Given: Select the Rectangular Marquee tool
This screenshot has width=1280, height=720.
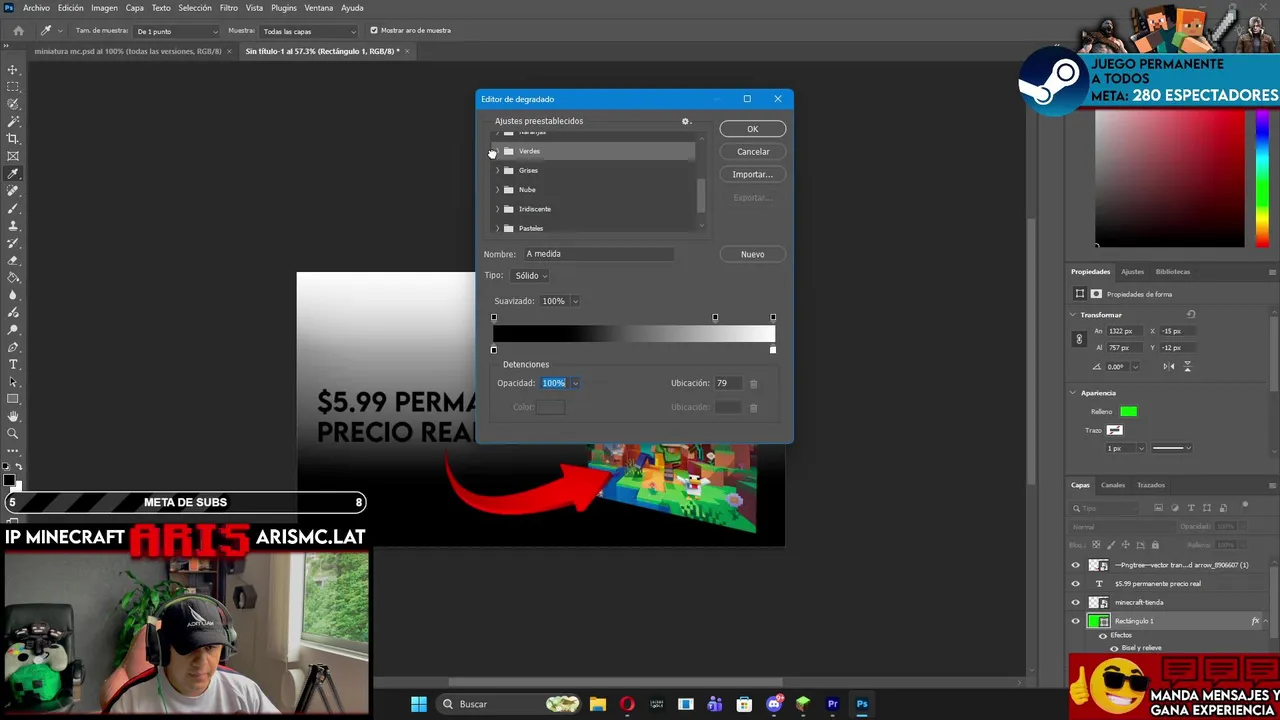Looking at the screenshot, I should point(13,87).
